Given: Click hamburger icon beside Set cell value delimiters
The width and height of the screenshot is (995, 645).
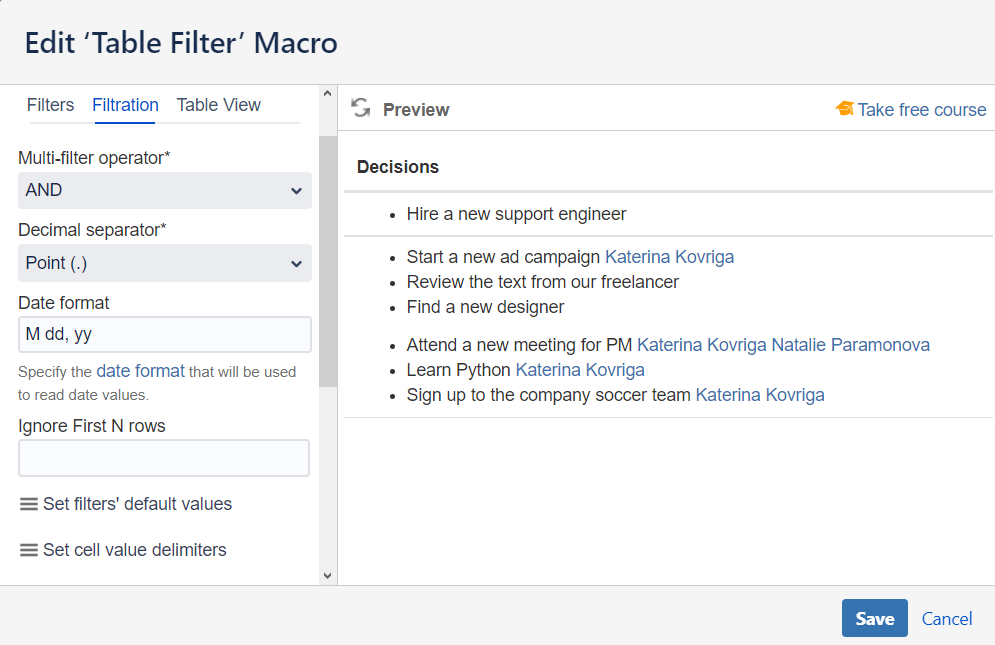Looking at the screenshot, I should click(x=29, y=550).
